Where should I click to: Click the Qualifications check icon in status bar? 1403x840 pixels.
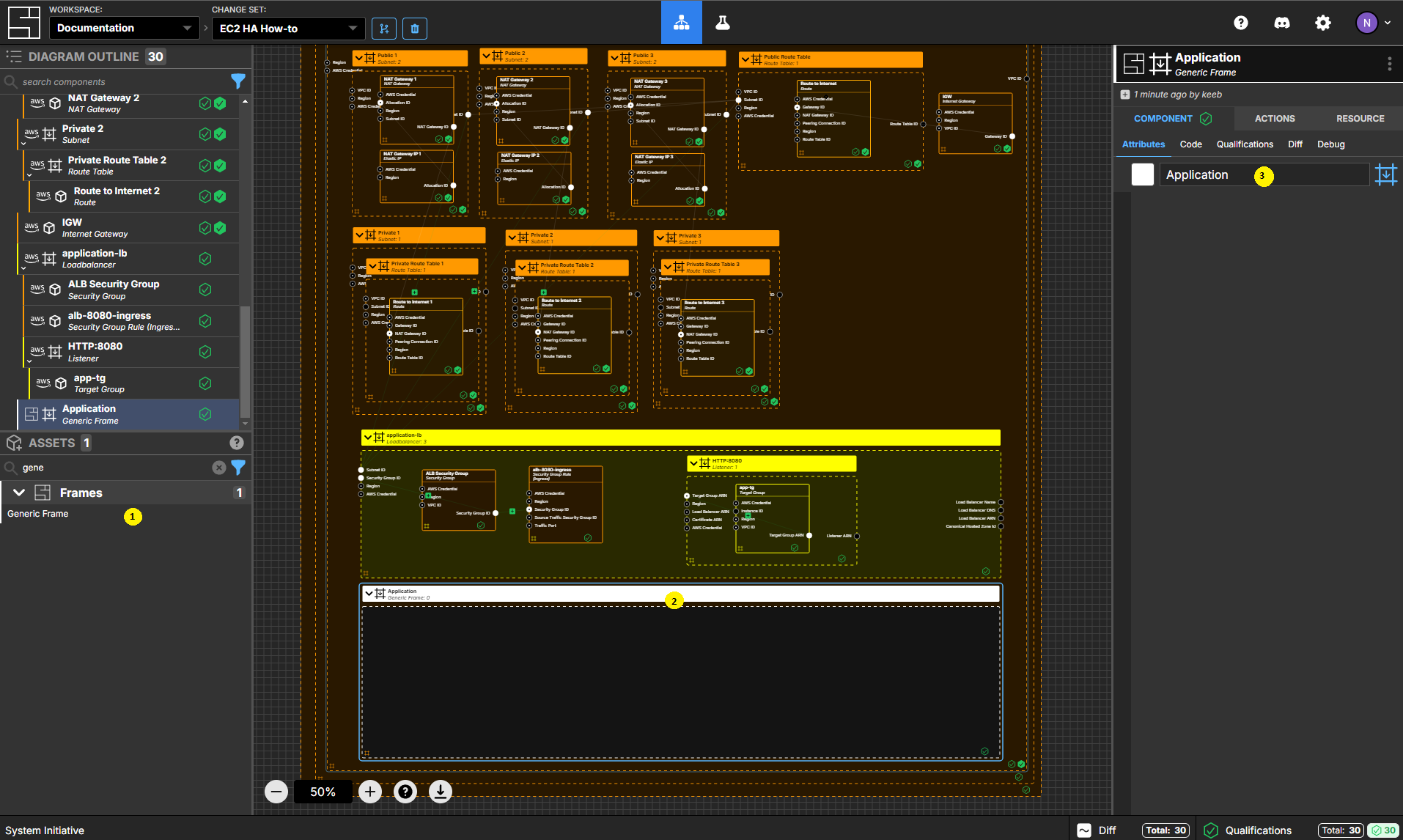click(1211, 830)
